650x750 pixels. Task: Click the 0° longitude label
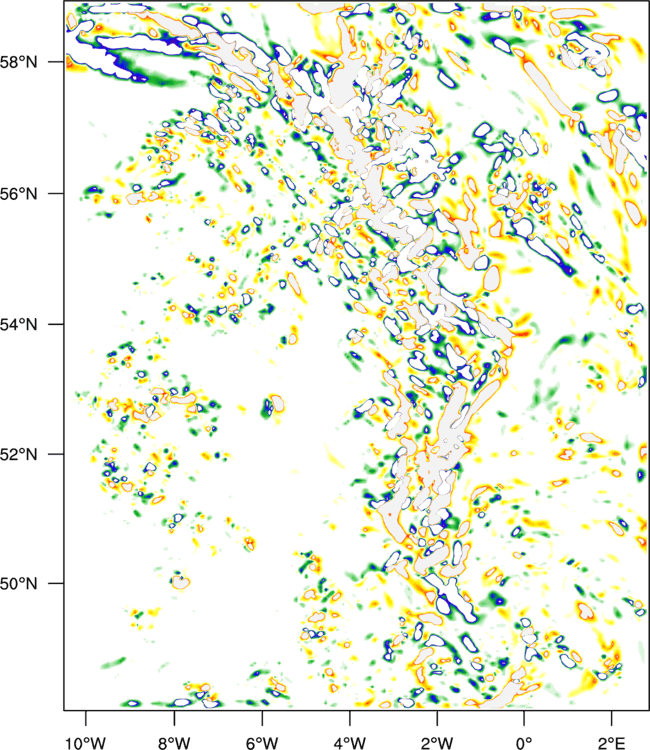tap(524, 743)
